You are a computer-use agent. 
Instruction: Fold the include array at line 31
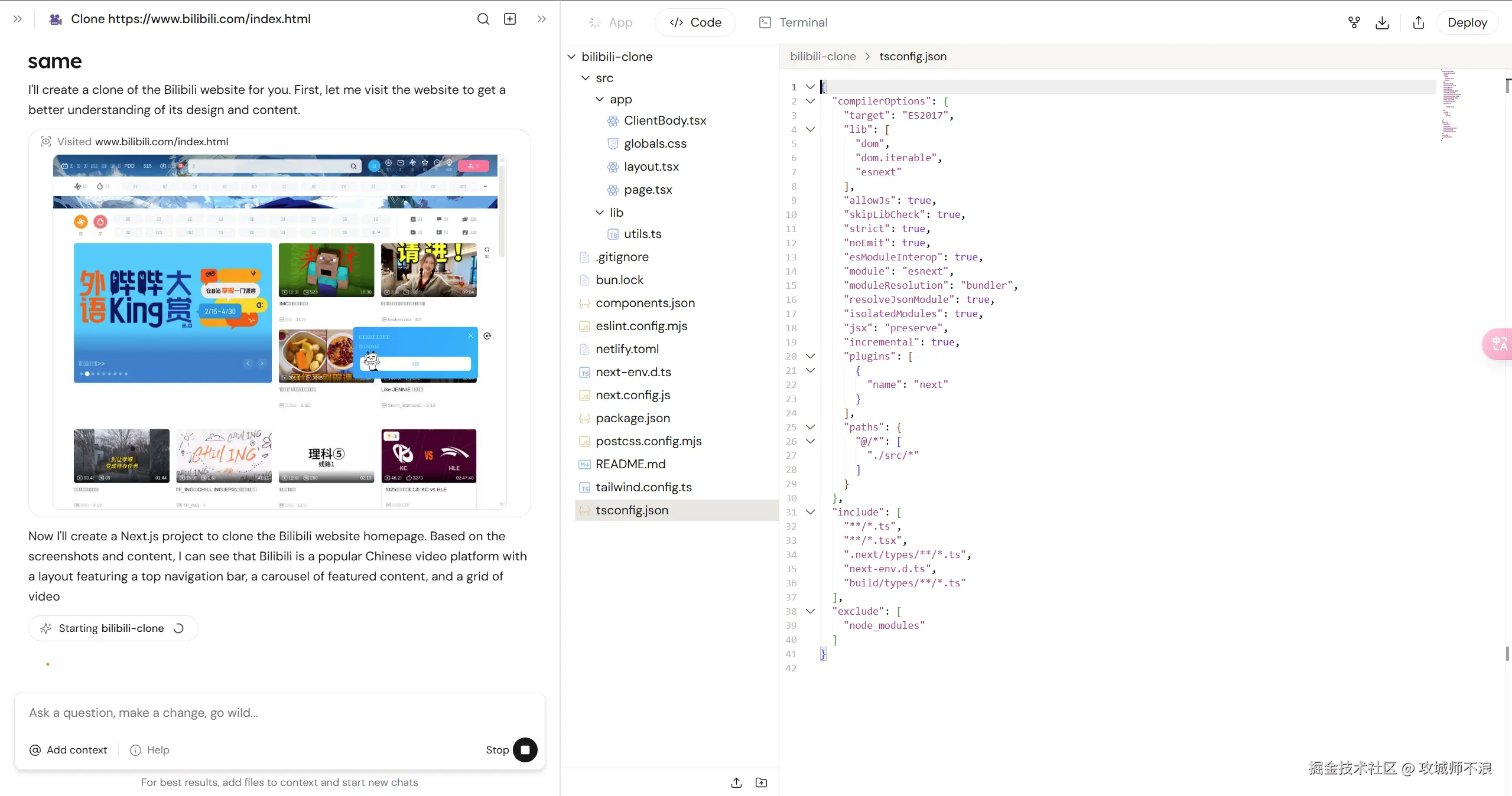point(811,512)
